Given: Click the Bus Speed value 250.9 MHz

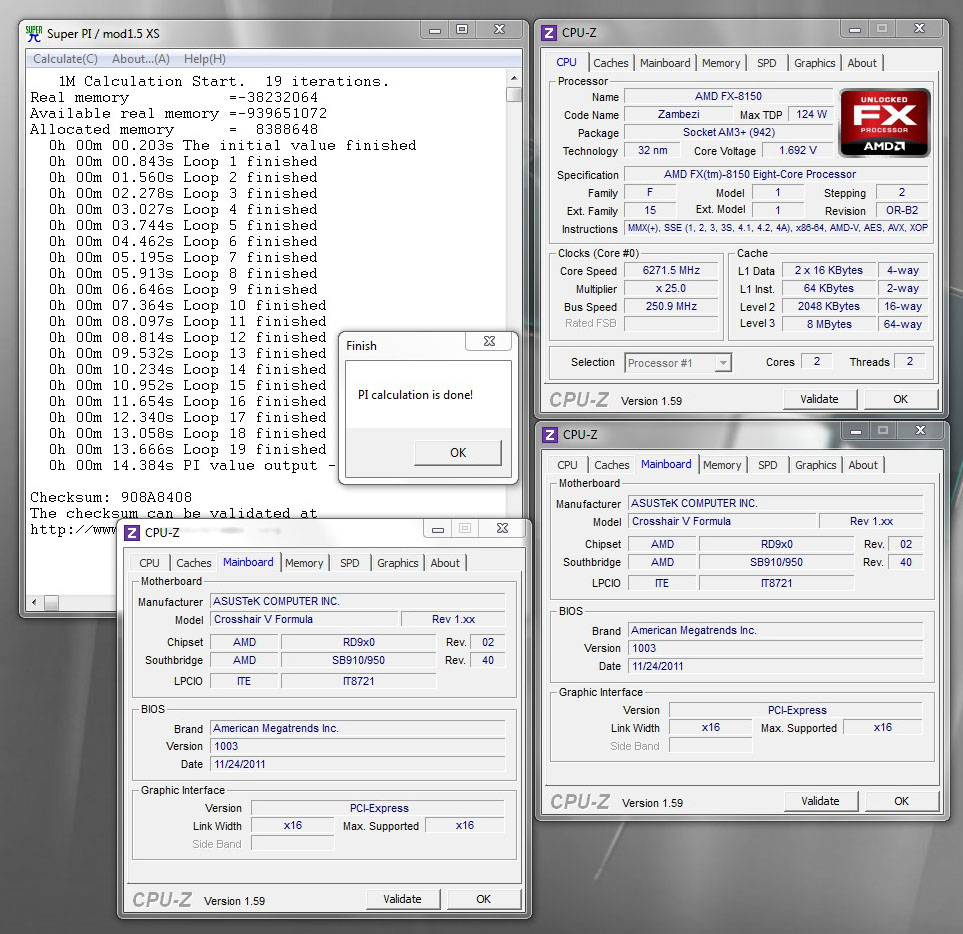Looking at the screenshot, I should [671, 306].
